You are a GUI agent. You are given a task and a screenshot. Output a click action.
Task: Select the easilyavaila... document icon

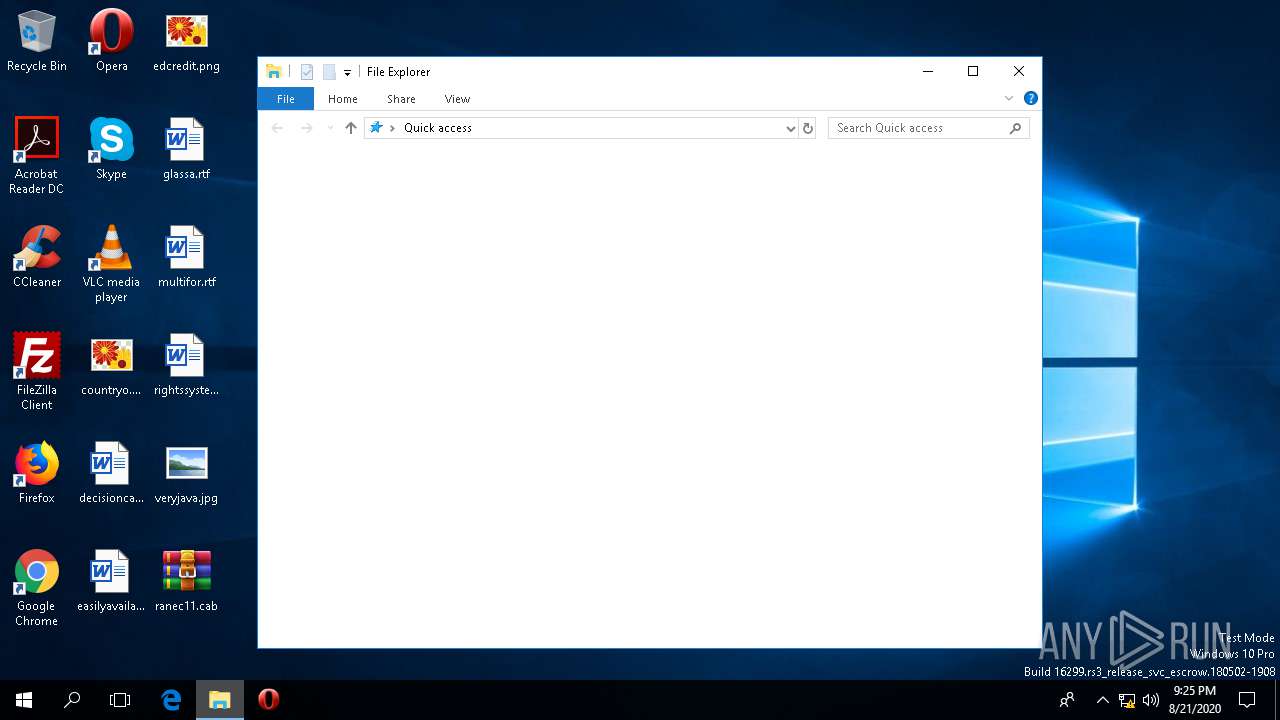click(x=111, y=581)
